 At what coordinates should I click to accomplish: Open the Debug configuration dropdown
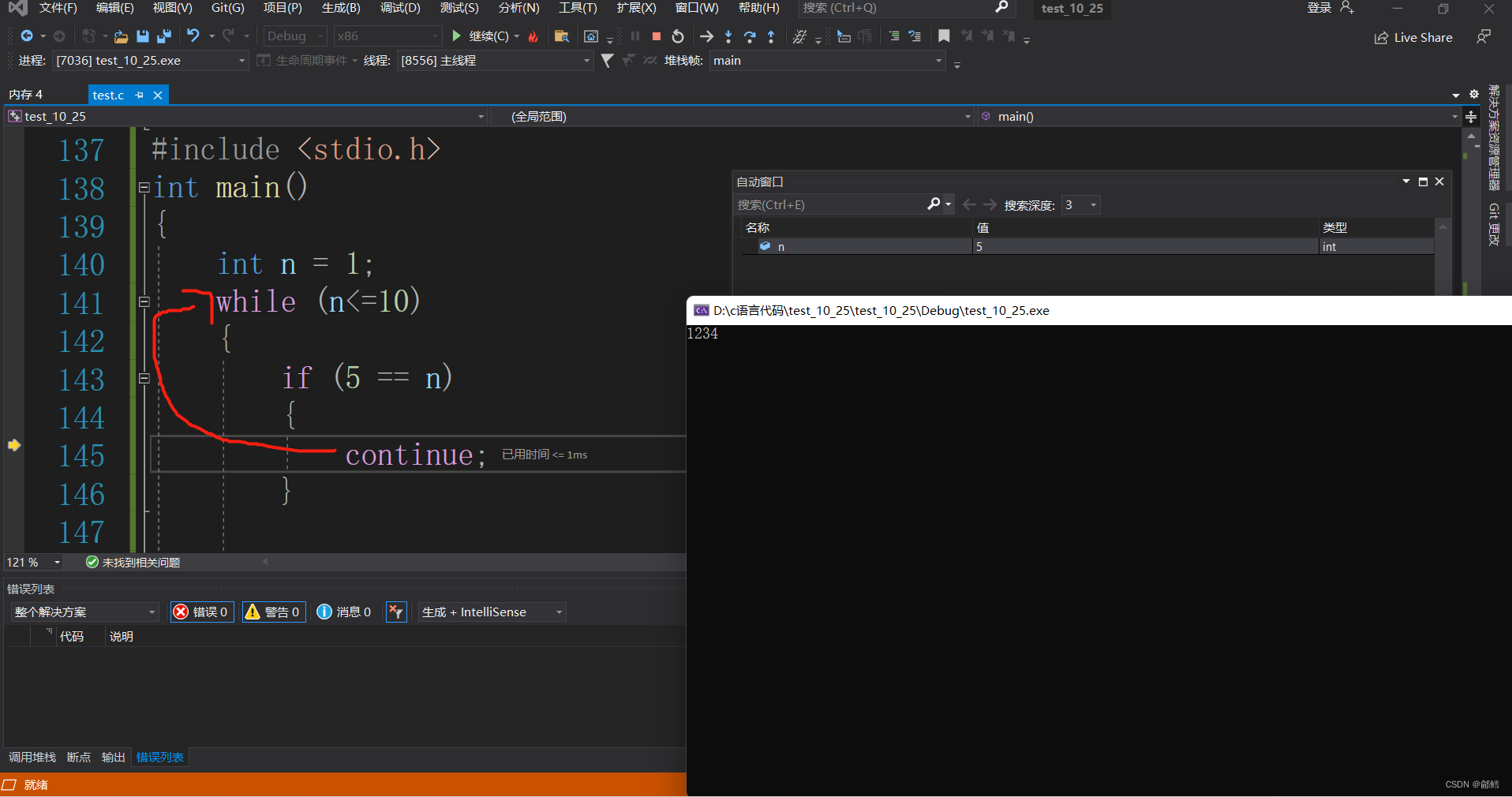[294, 36]
